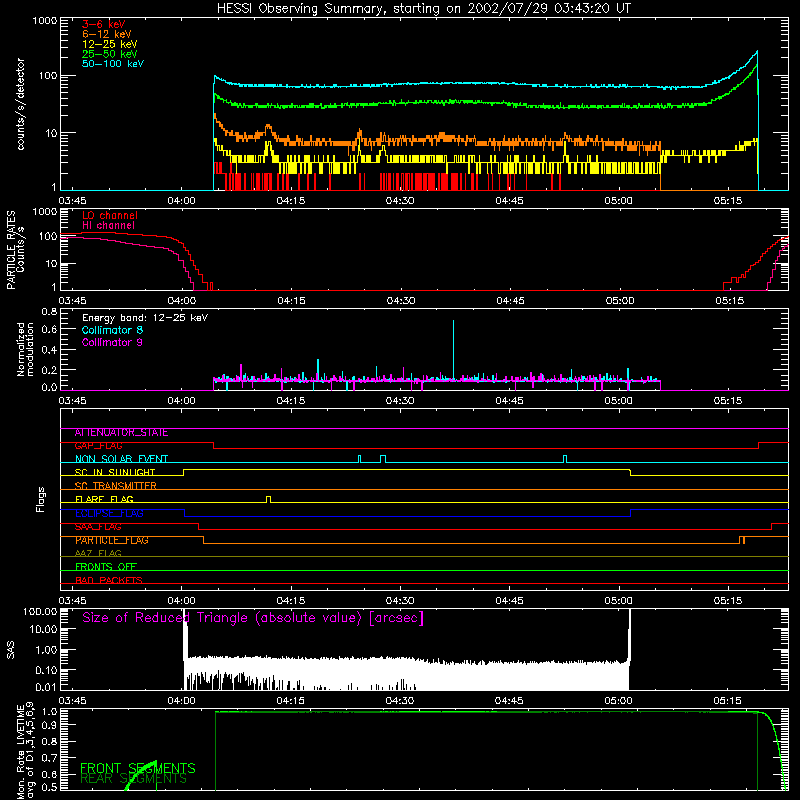
Task: Click the ATTENUATOR_STATE flag label
Action: (121, 433)
